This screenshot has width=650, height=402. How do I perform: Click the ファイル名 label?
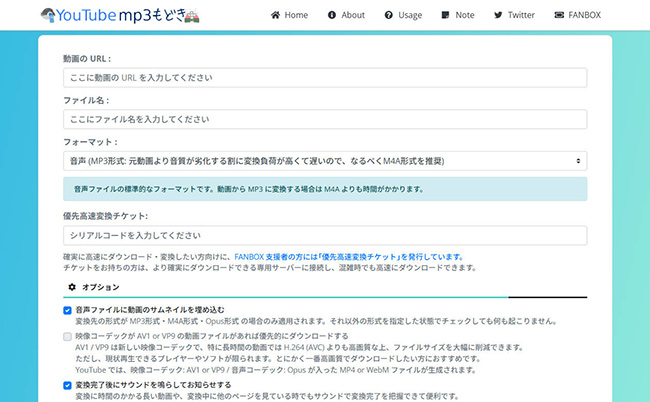tap(86, 100)
